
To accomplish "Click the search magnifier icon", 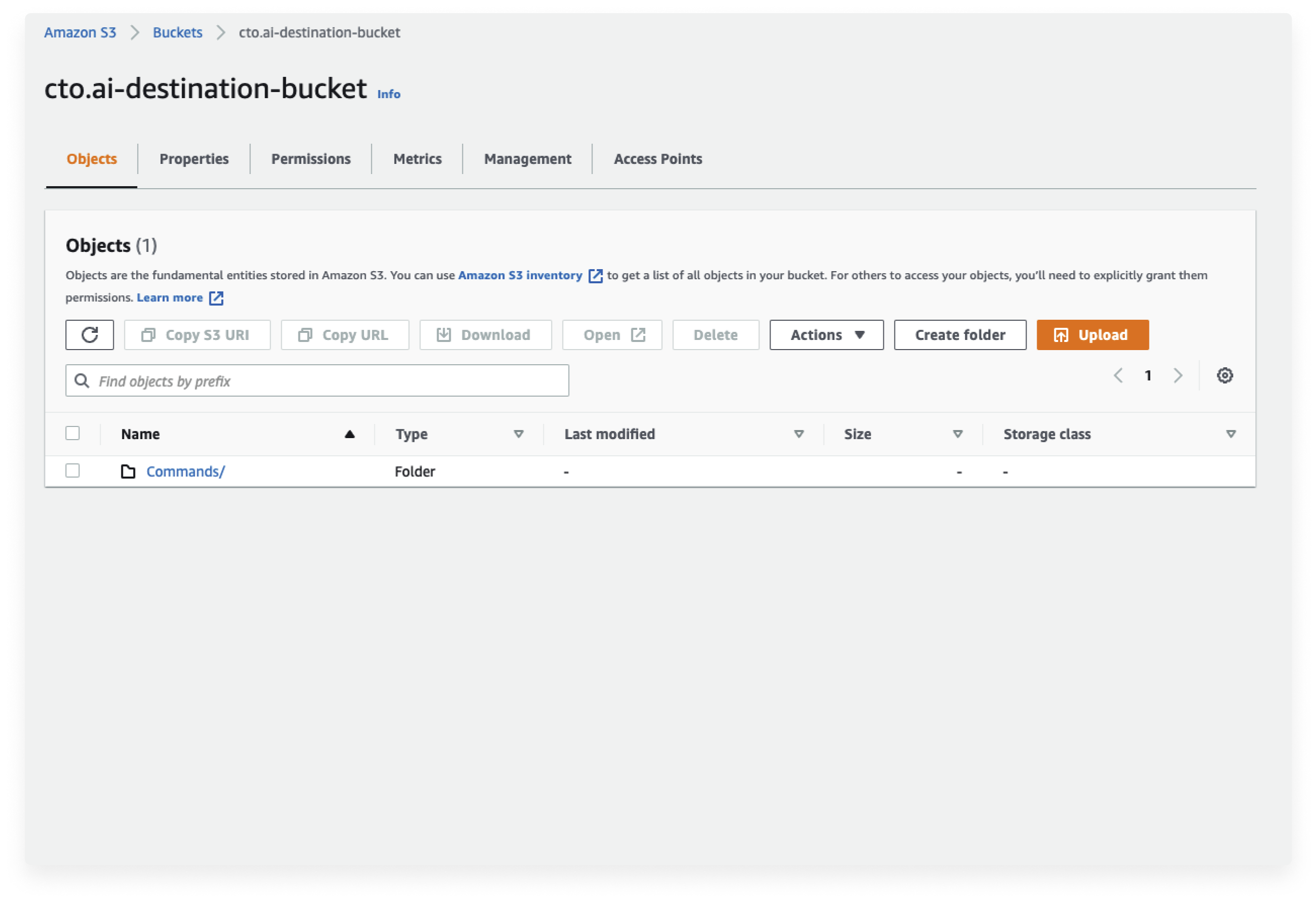I will (x=82, y=380).
